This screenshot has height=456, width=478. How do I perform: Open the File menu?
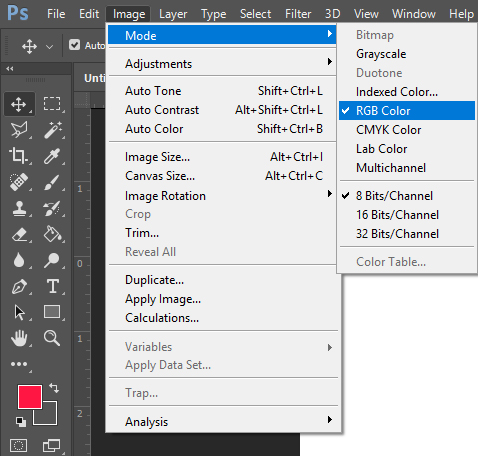[56, 14]
